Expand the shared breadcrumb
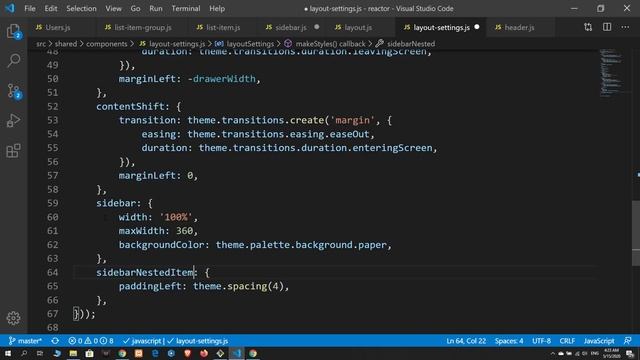This screenshot has width=640, height=360. click(66, 44)
